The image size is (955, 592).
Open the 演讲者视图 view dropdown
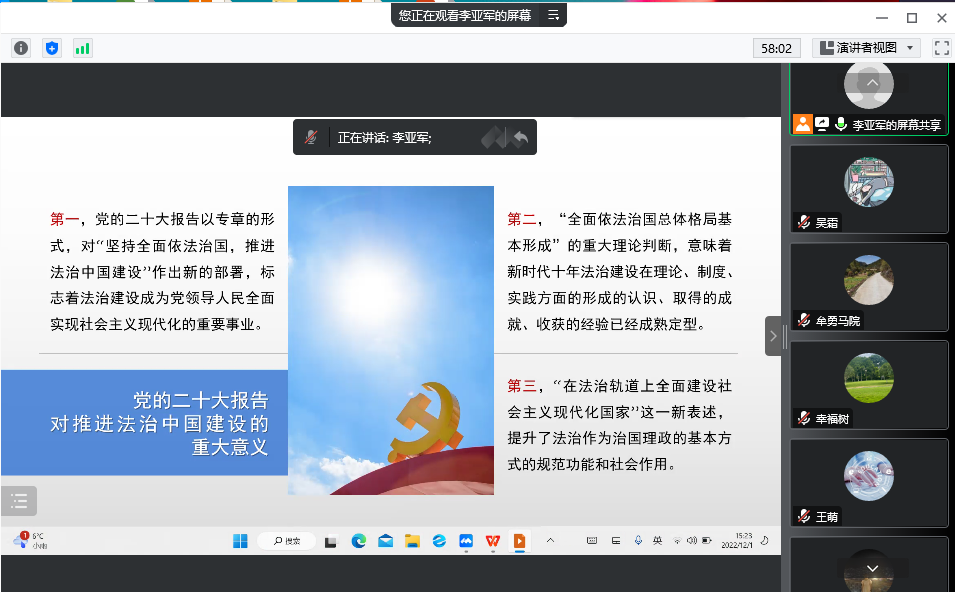click(866, 48)
